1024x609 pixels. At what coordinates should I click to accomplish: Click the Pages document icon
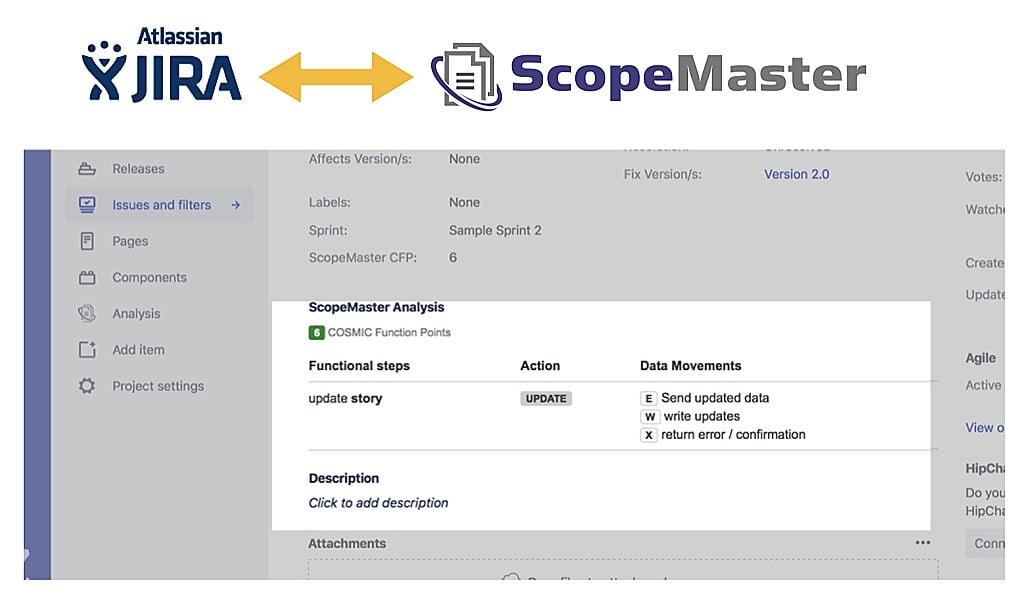point(87,241)
